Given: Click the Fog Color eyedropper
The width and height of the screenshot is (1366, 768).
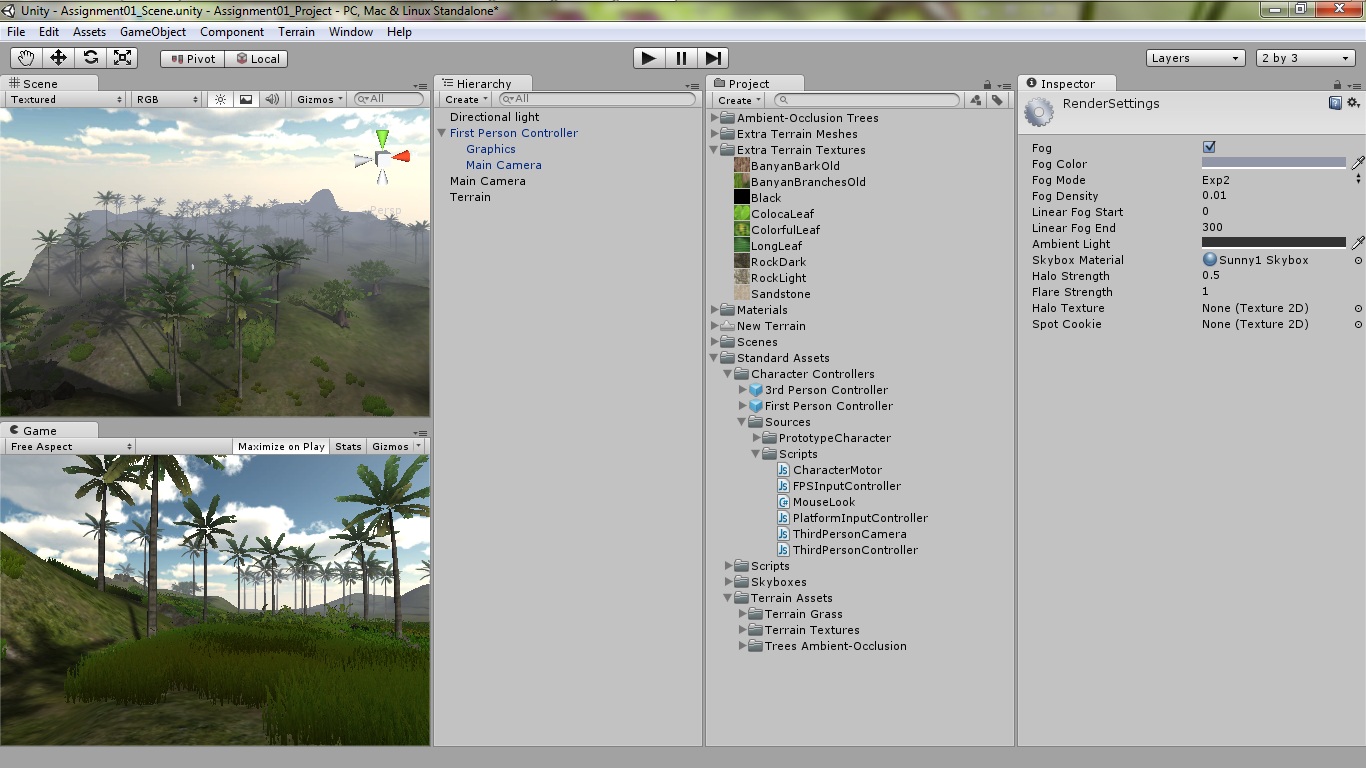Looking at the screenshot, I should coord(1358,163).
